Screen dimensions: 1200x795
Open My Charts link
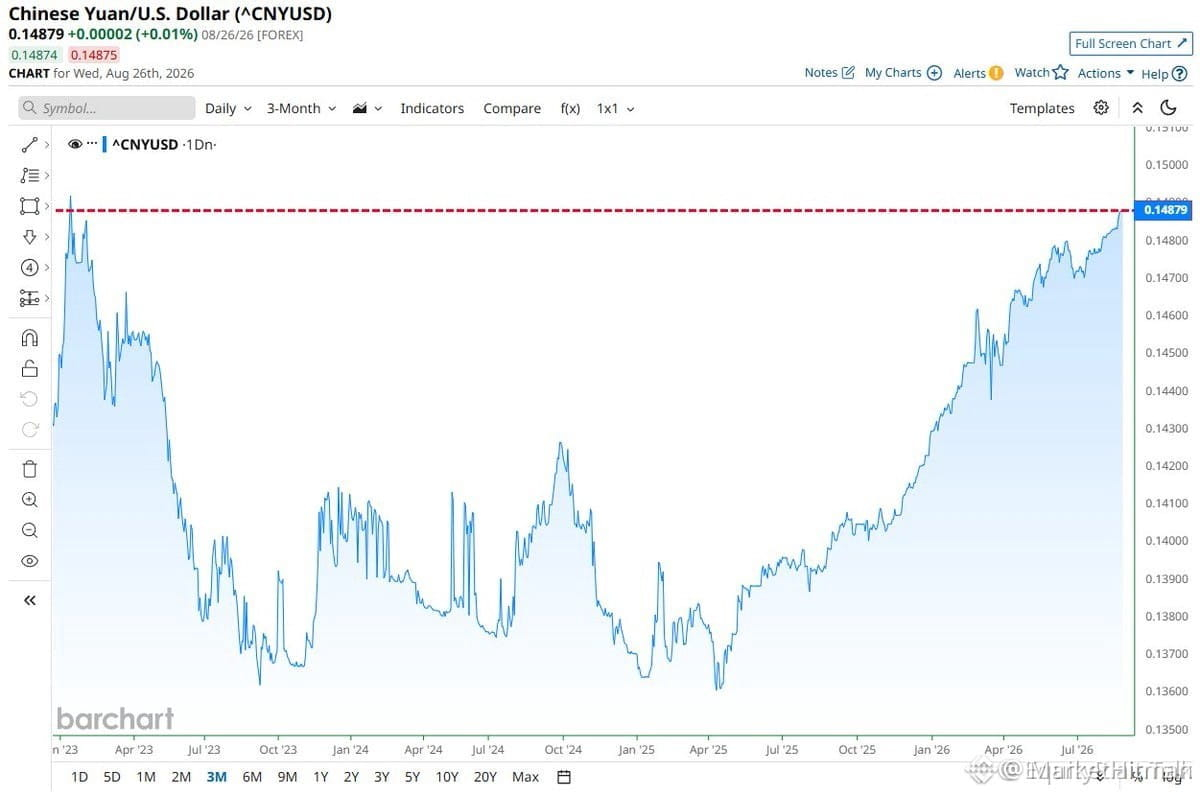pos(903,73)
